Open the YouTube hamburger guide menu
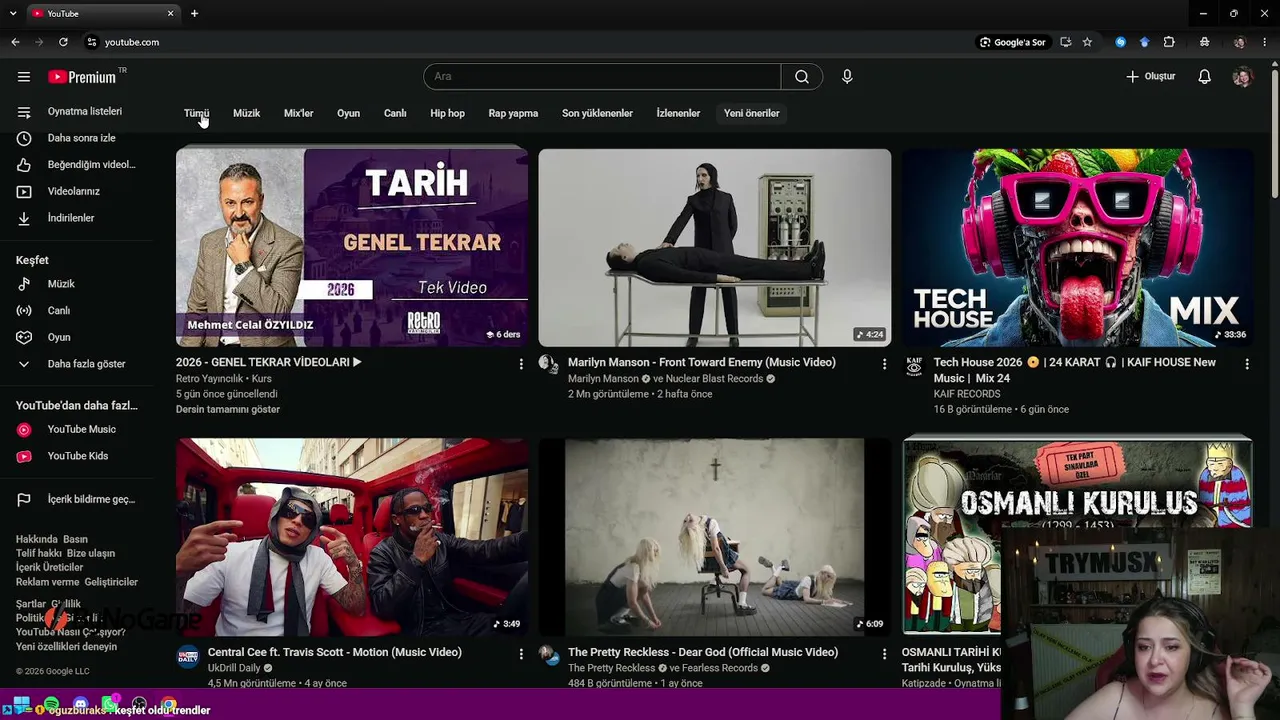This screenshot has width=1280, height=720. point(24,77)
